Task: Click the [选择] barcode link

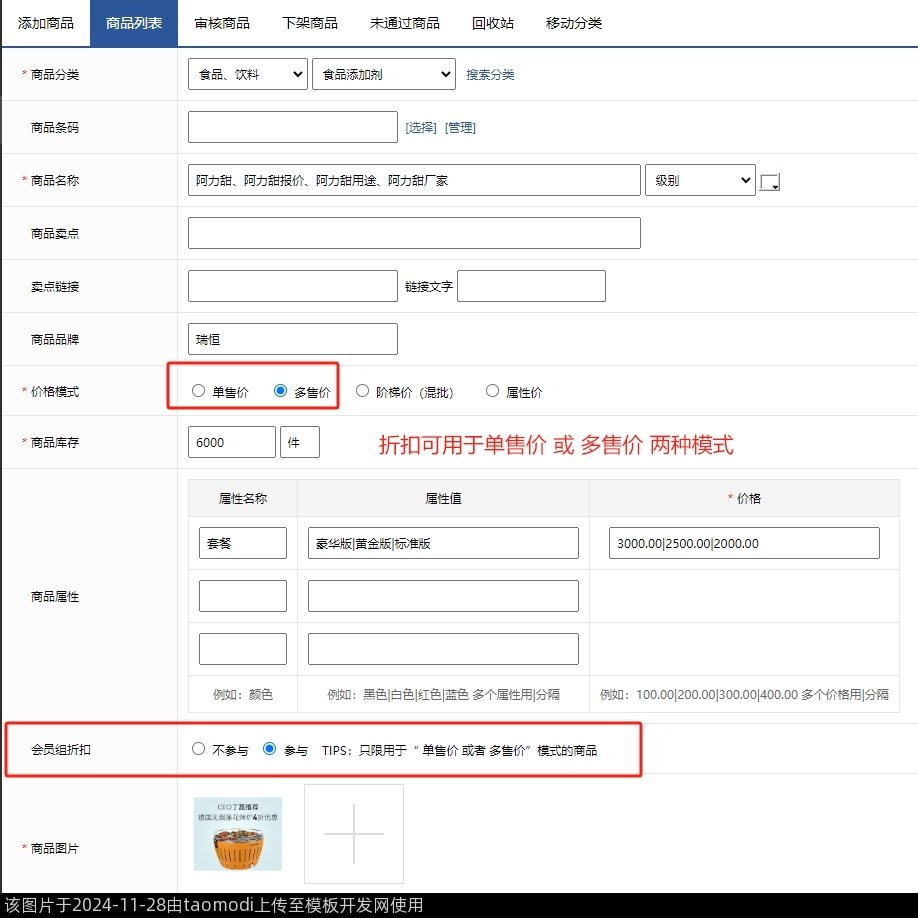Action: point(421,128)
